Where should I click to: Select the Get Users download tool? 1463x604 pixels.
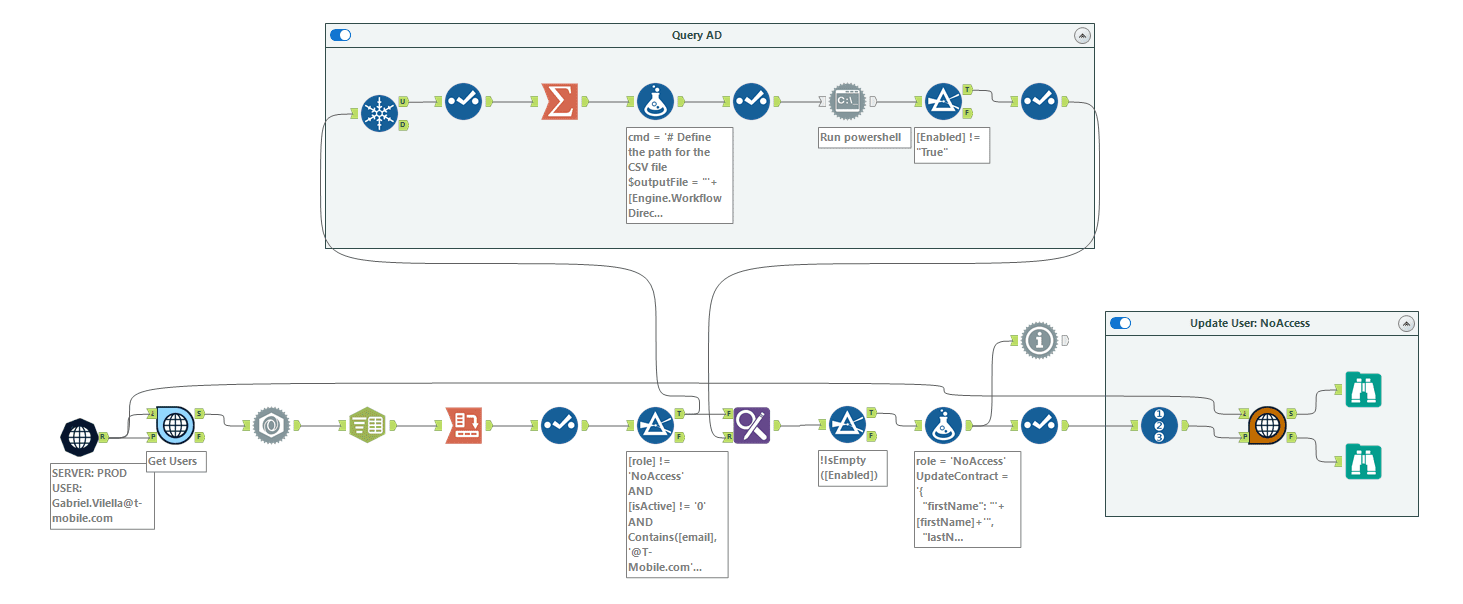(x=175, y=424)
